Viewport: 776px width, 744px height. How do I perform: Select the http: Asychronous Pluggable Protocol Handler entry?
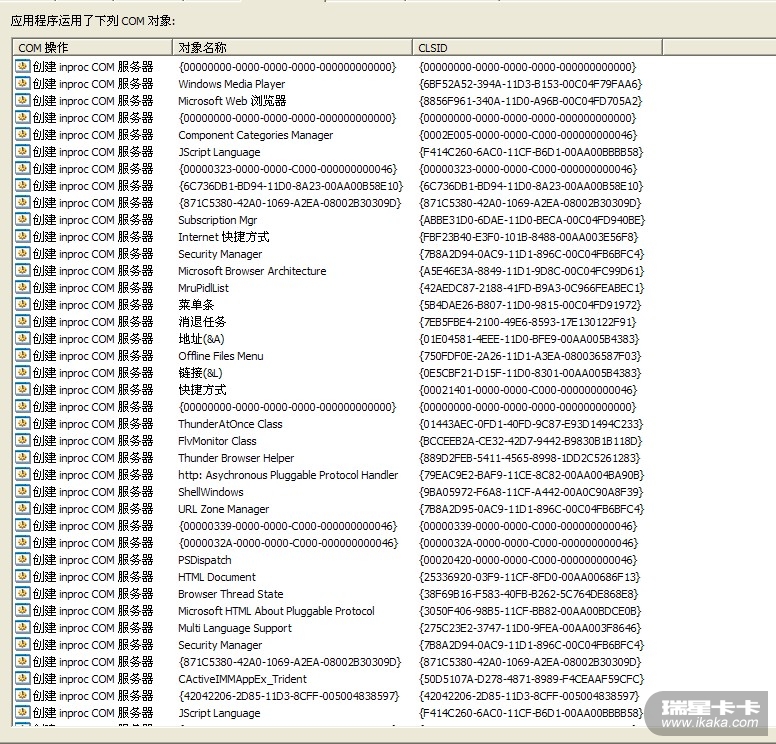[x=288, y=475]
